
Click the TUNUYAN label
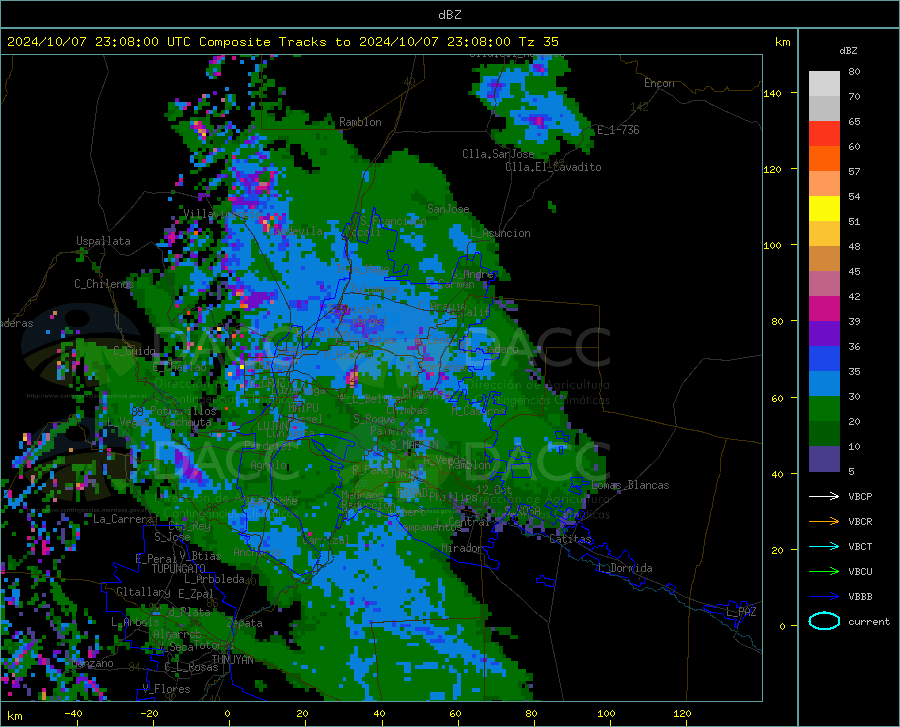click(x=232, y=660)
